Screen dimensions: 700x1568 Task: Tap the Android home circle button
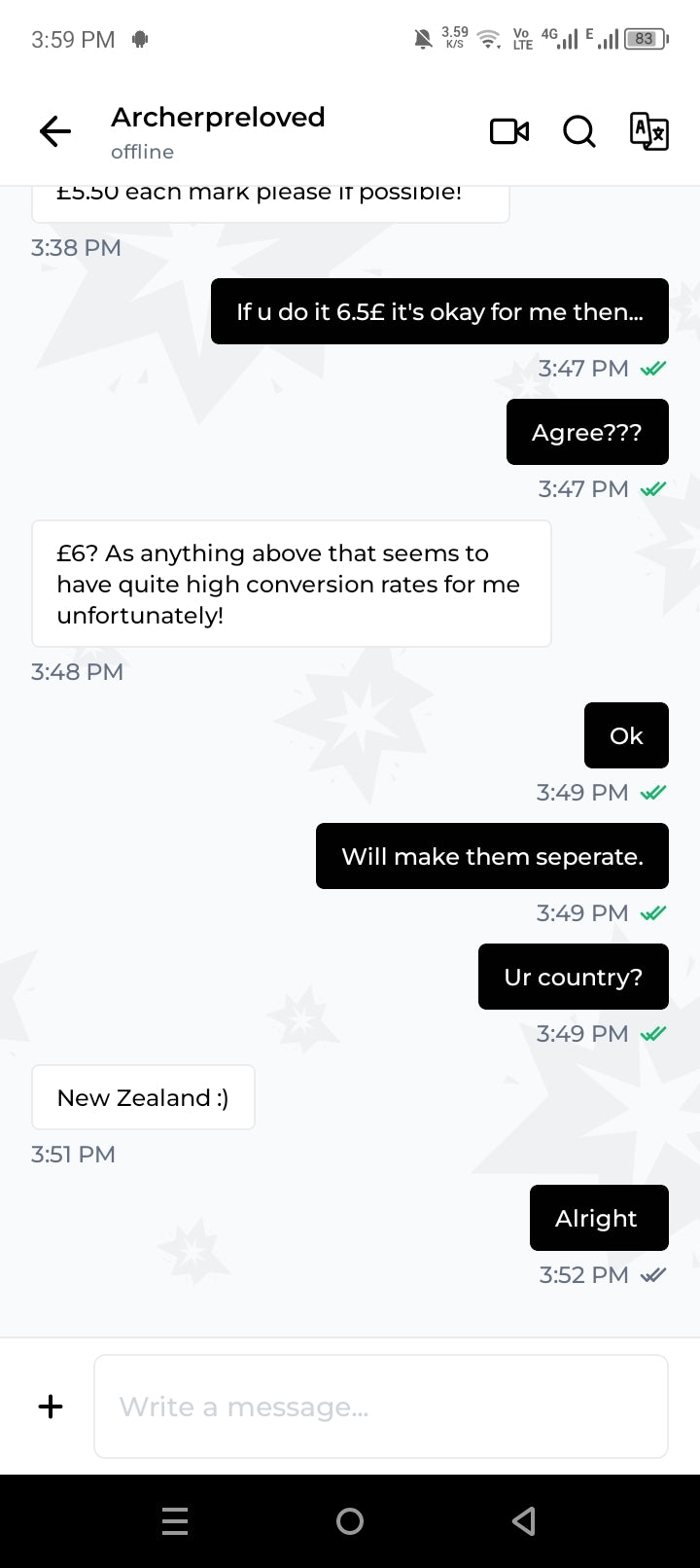[x=350, y=1521]
